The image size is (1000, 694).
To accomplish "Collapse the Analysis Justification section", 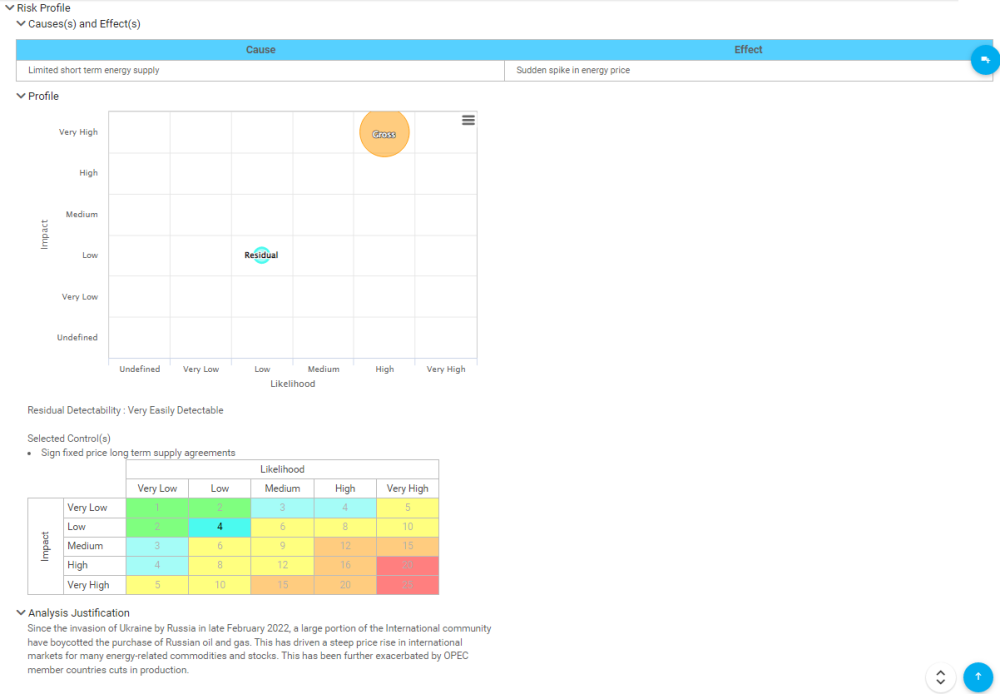I will pos(21,612).
